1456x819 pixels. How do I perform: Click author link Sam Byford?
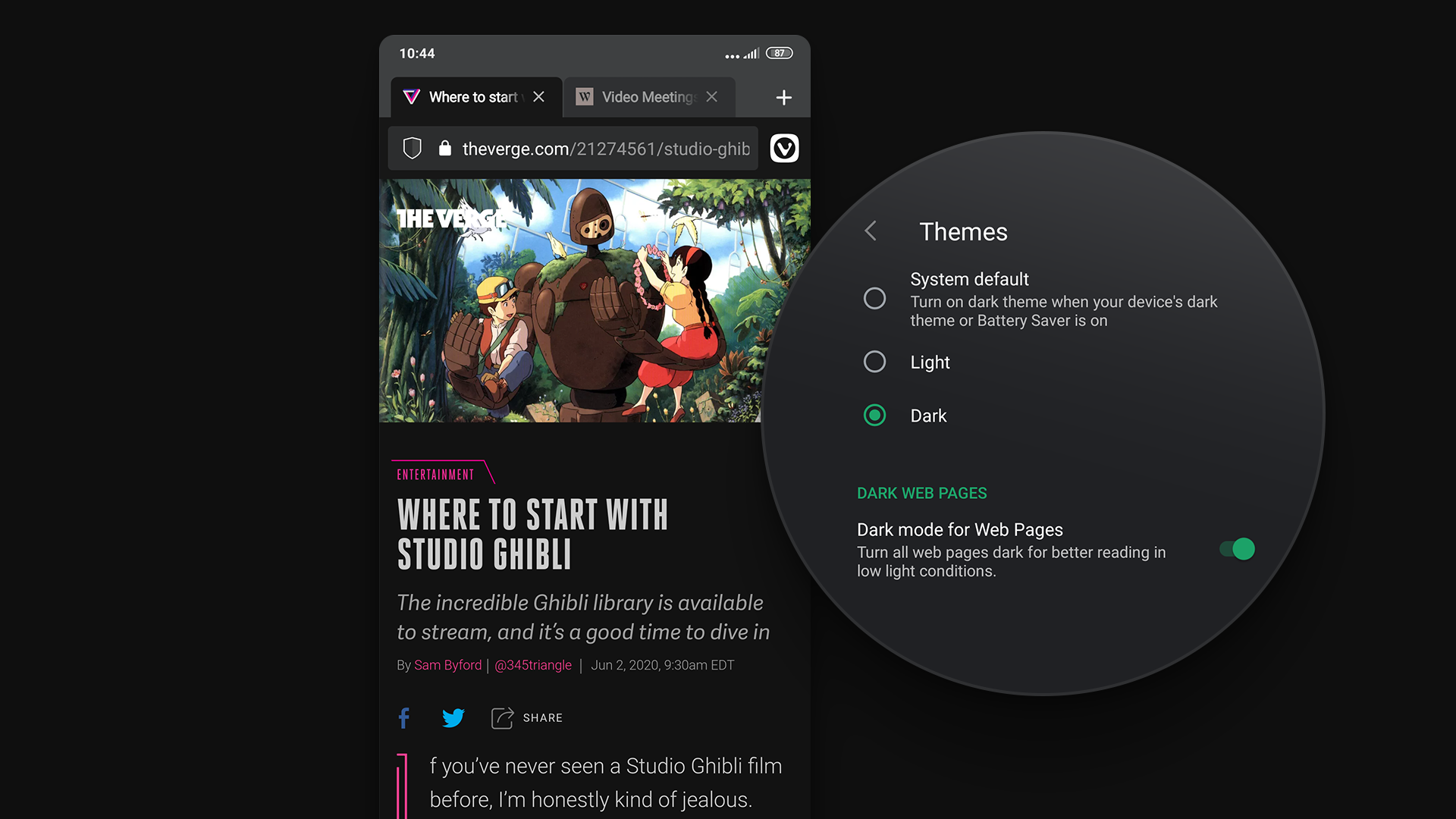tap(445, 665)
